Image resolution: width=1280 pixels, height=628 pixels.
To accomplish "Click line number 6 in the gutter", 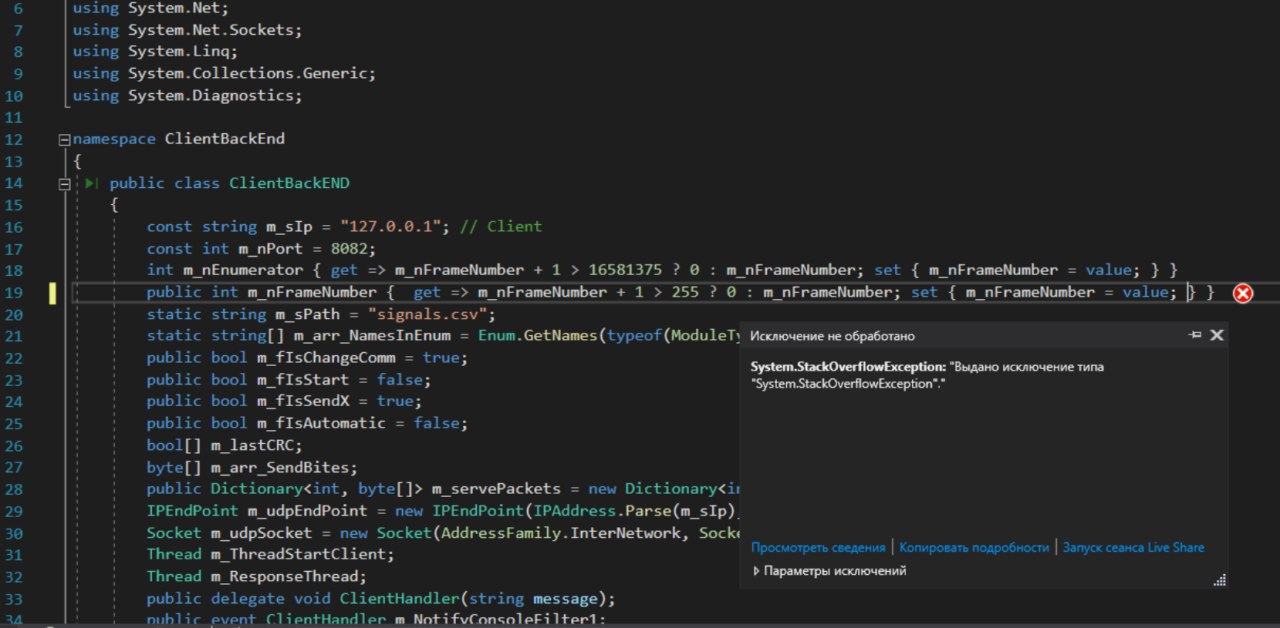I will [x=18, y=8].
